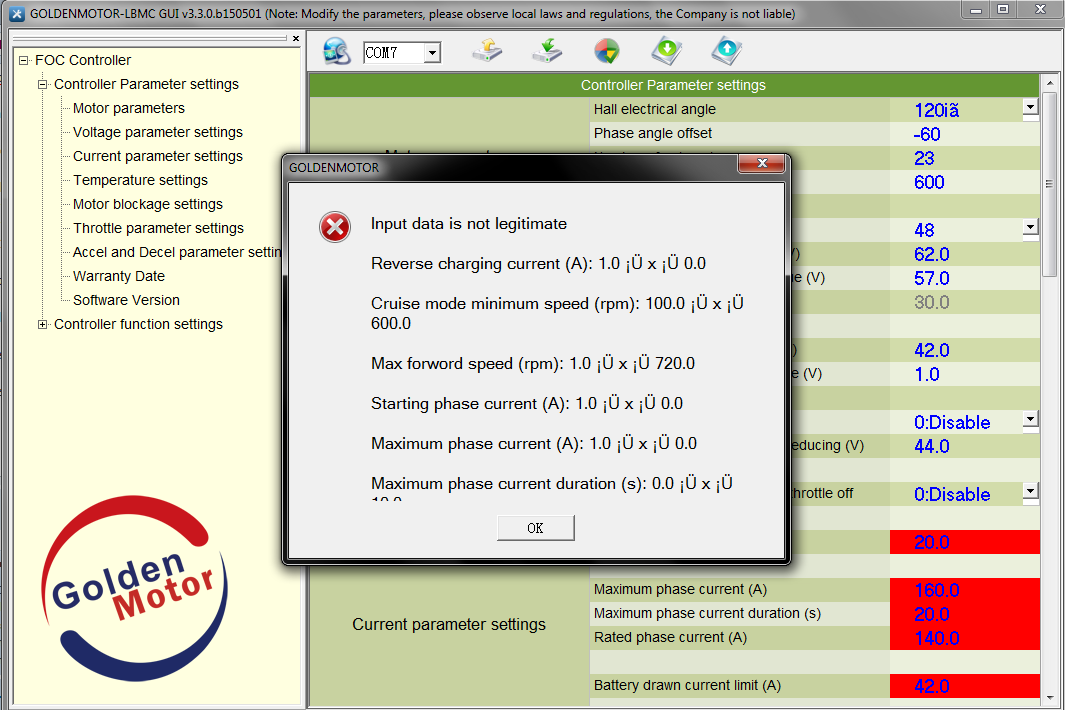
Task: Click the blue upload arrow toolbar icon
Action: [726, 50]
